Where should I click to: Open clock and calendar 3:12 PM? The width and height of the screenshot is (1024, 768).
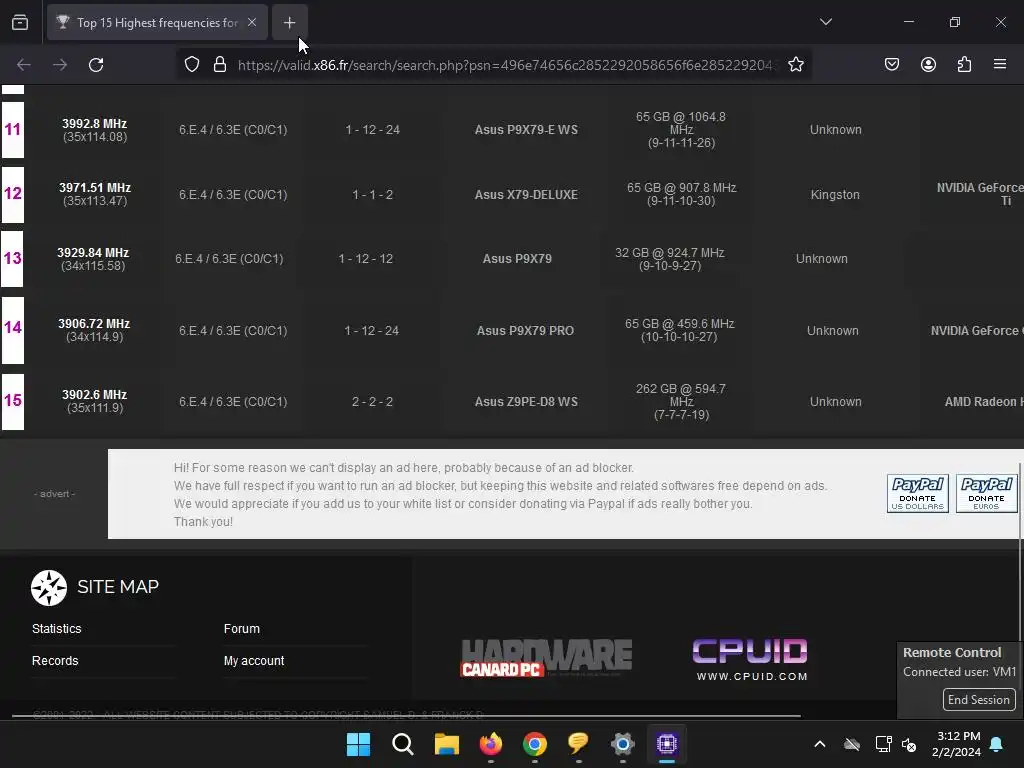click(957, 744)
